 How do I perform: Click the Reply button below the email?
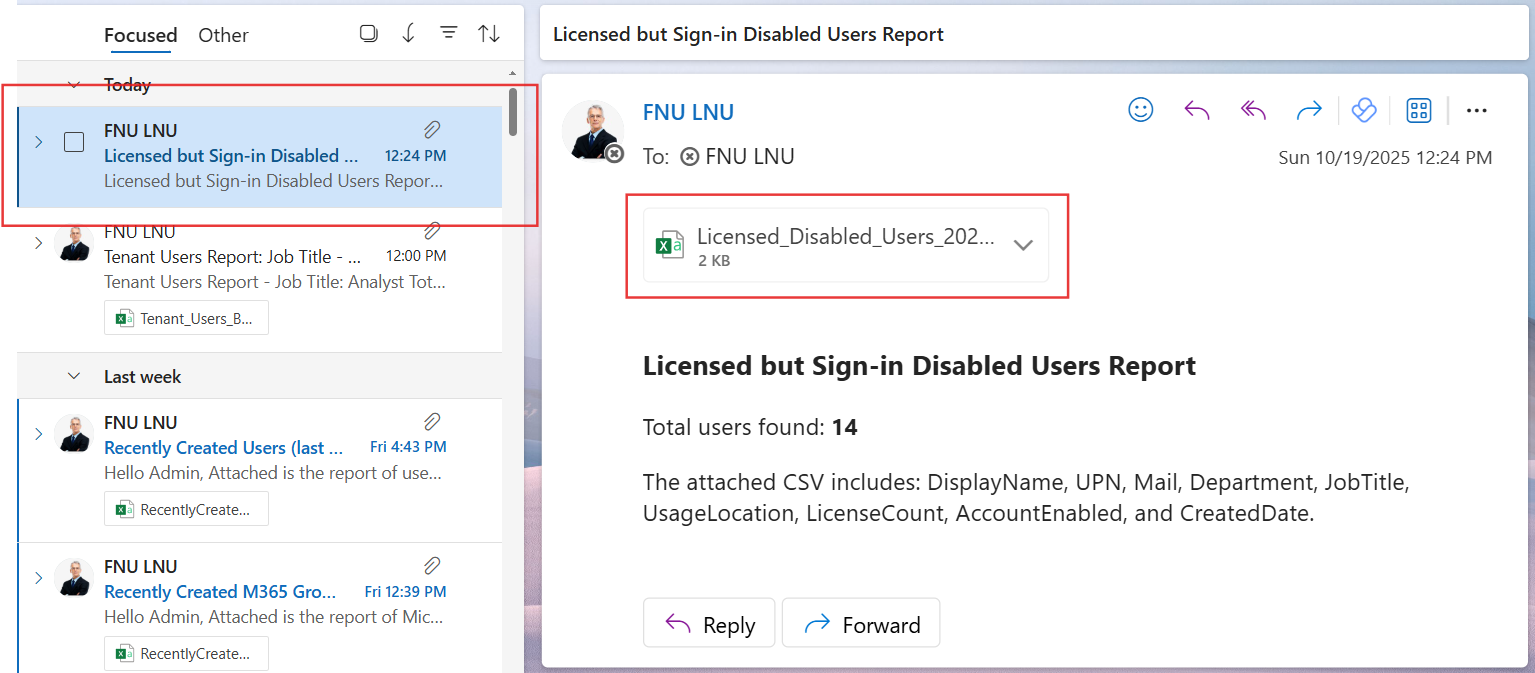(709, 622)
